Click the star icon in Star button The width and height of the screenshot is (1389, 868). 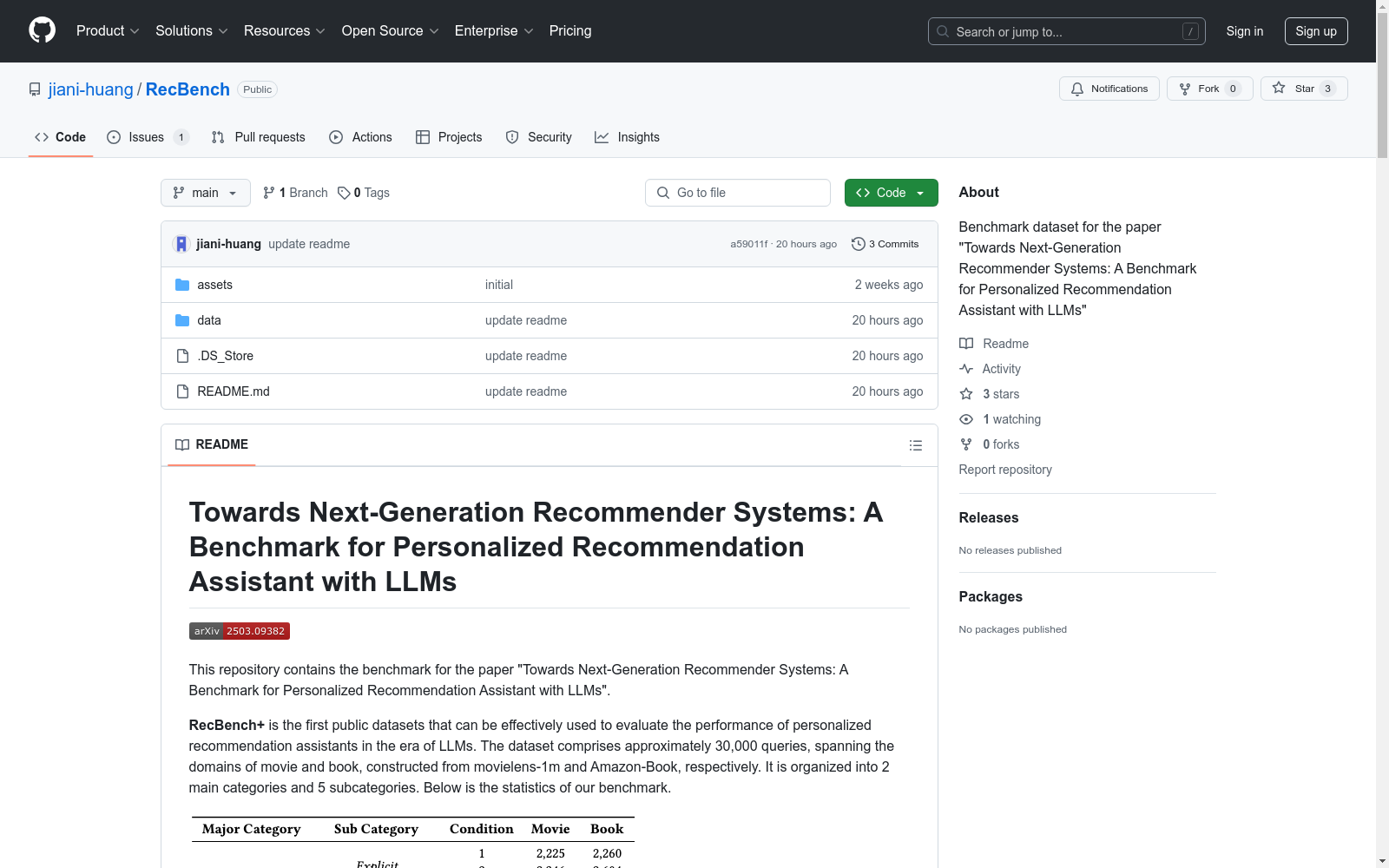1279,88
